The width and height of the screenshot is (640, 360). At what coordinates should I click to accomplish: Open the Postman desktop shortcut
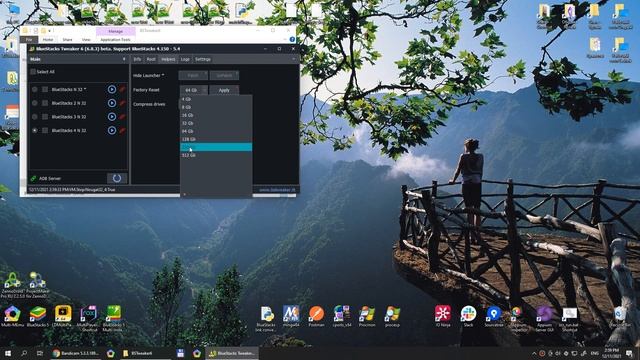pyautogui.click(x=316, y=317)
